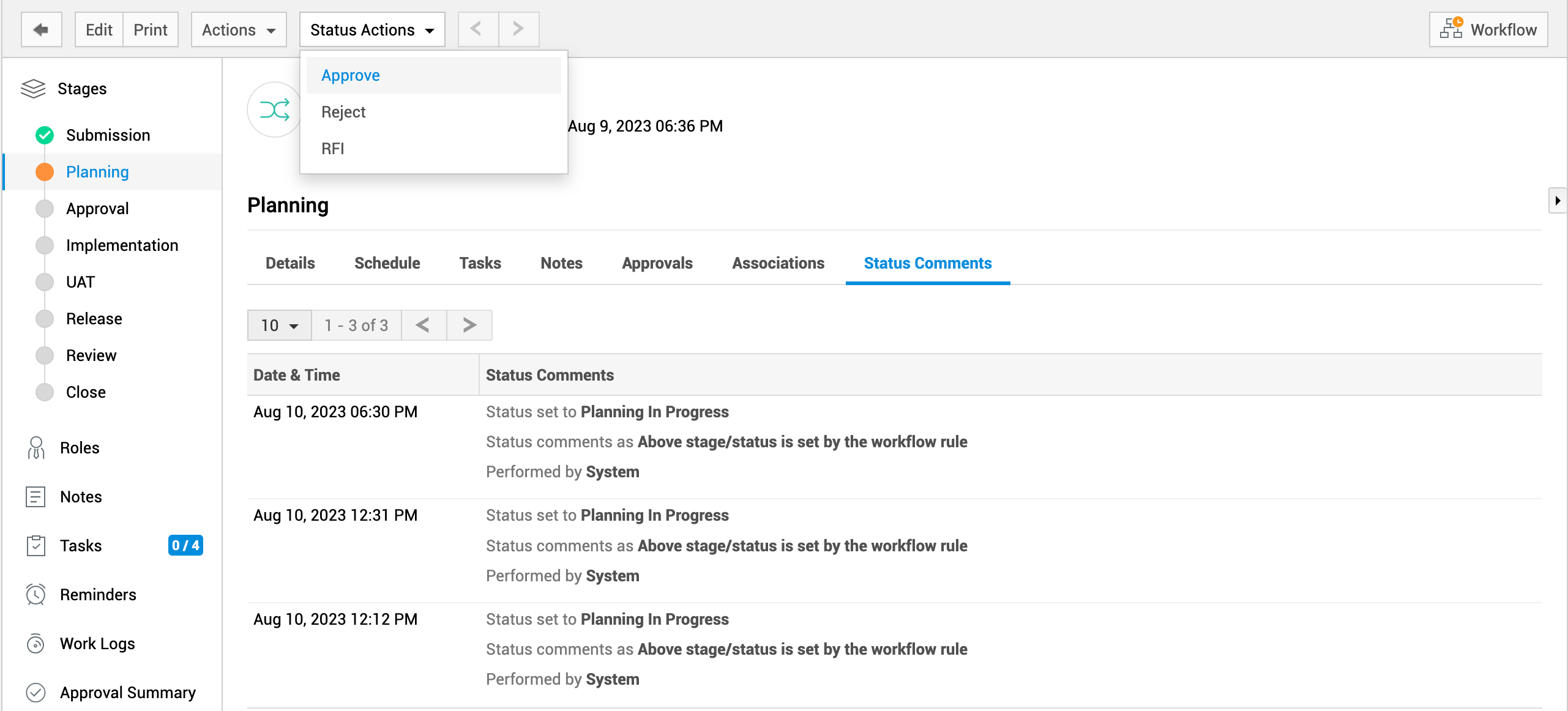The height and width of the screenshot is (711, 1568).
Task: Select the Status Comments tab
Action: (928, 263)
